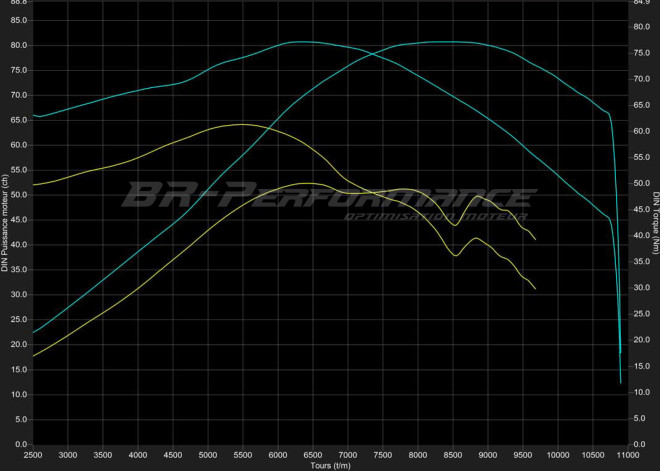Click the 80.0 label on left power axis

[x=19, y=45]
